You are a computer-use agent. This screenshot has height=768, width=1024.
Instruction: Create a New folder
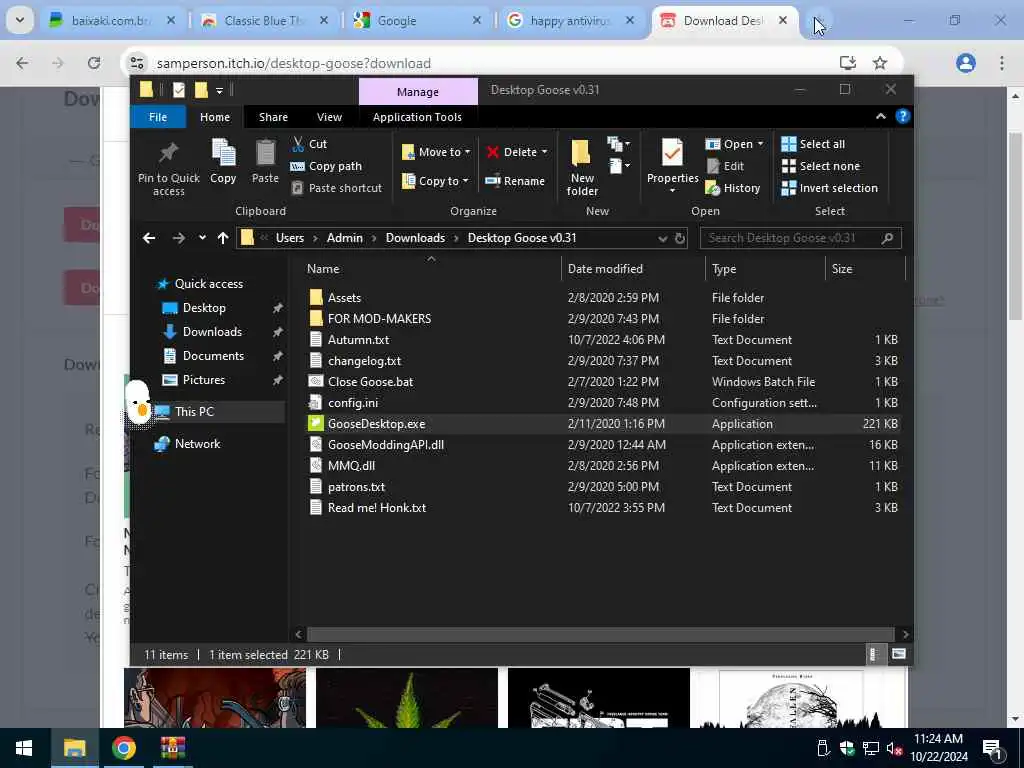pos(582,167)
